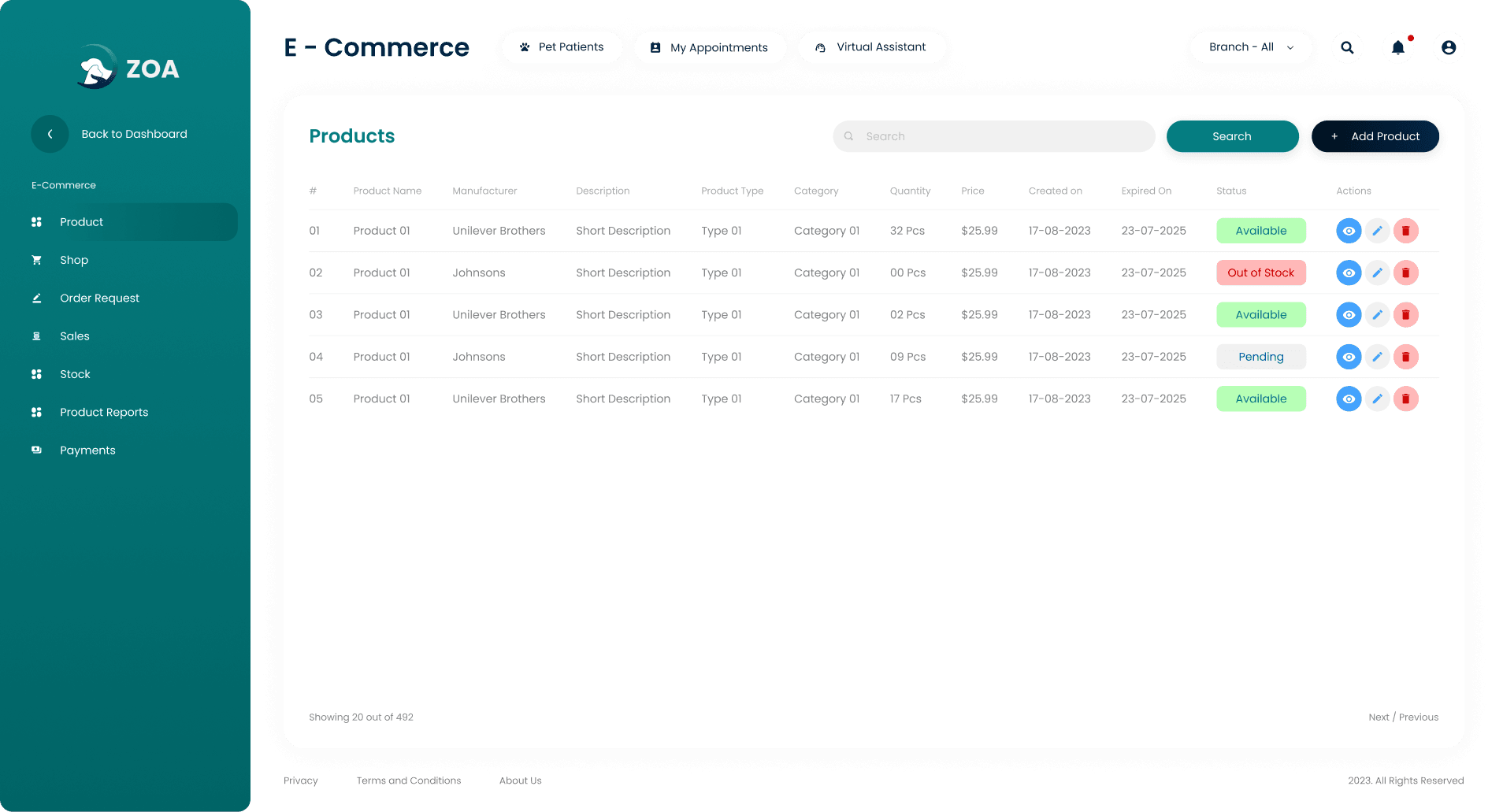Click the Product Reports sidebar icon
Image resolution: width=1503 pixels, height=812 pixels.
(36, 412)
